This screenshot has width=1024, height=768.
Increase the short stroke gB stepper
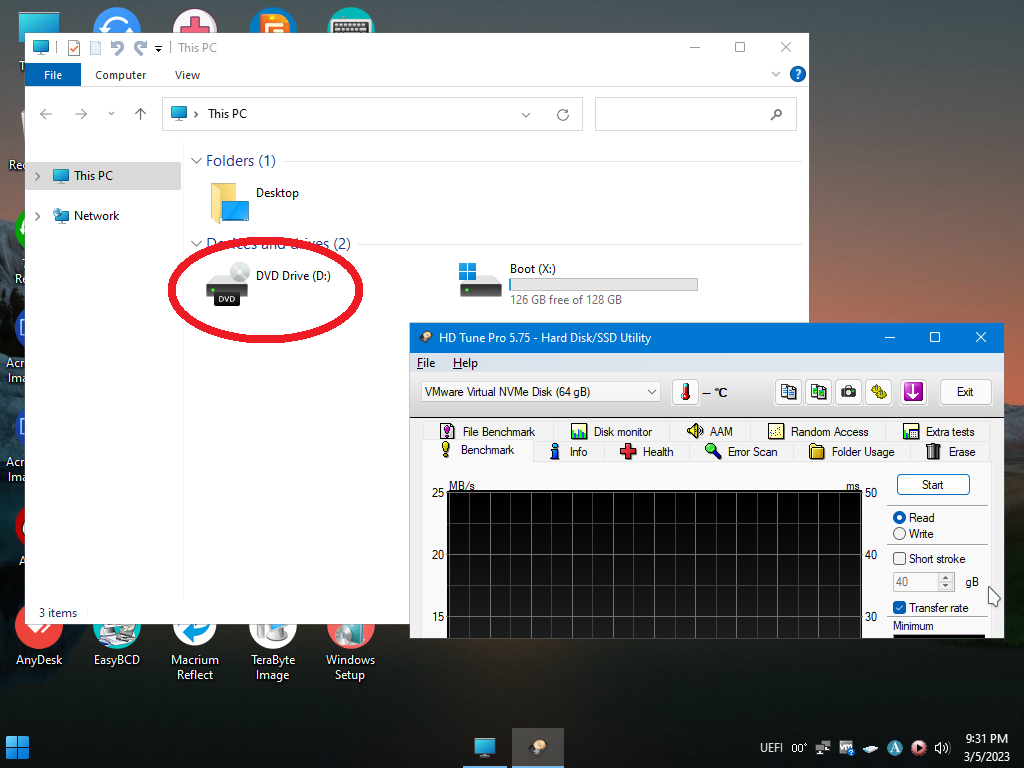click(x=946, y=577)
